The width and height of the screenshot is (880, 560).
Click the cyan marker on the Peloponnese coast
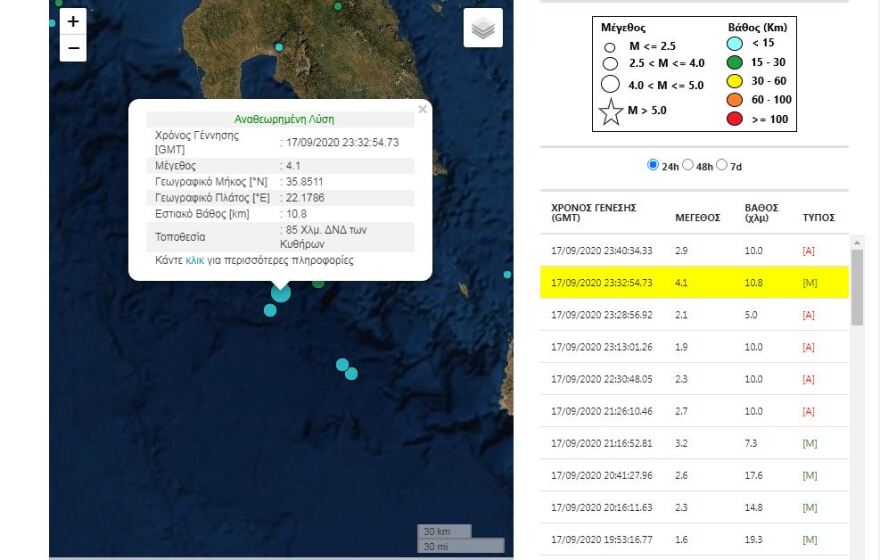coord(279,48)
